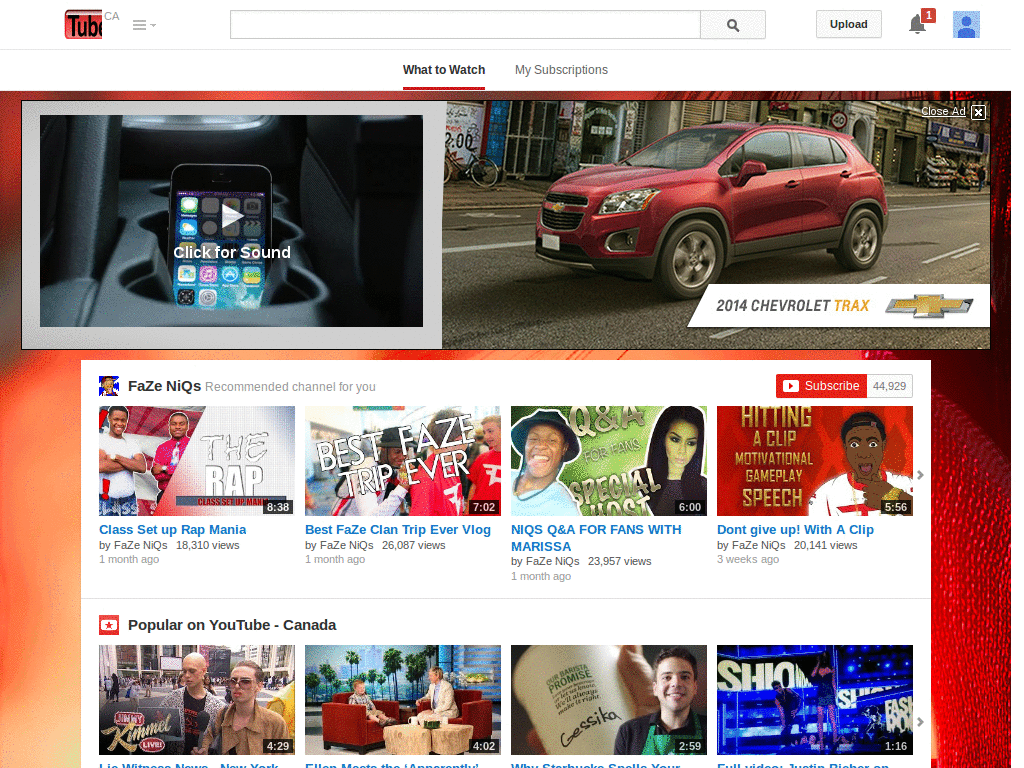Open Hitting A Clip speech thumbnail
Image resolution: width=1024 pixels, height=768 pixels.
tap(815, 461)
